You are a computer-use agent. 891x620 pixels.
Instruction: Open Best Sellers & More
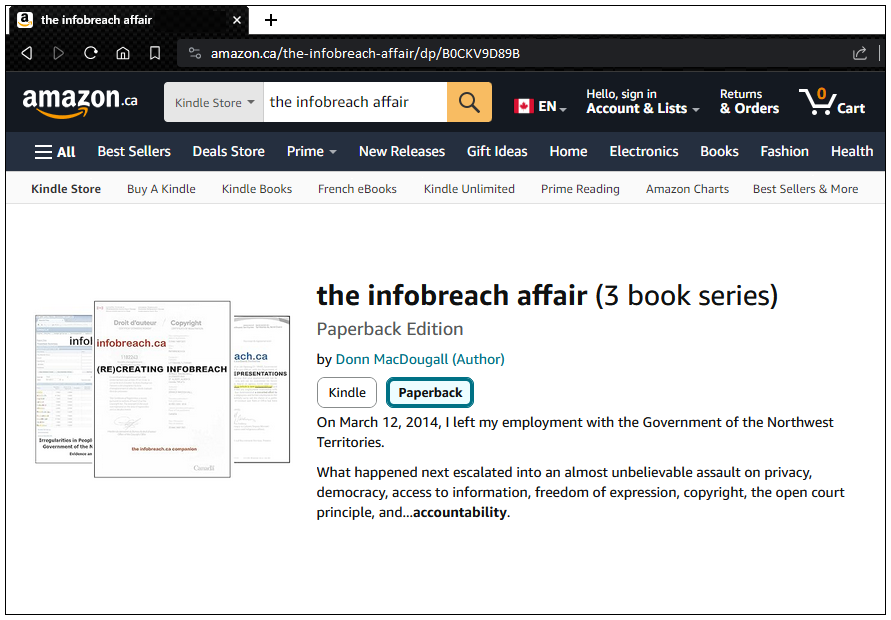806,189
